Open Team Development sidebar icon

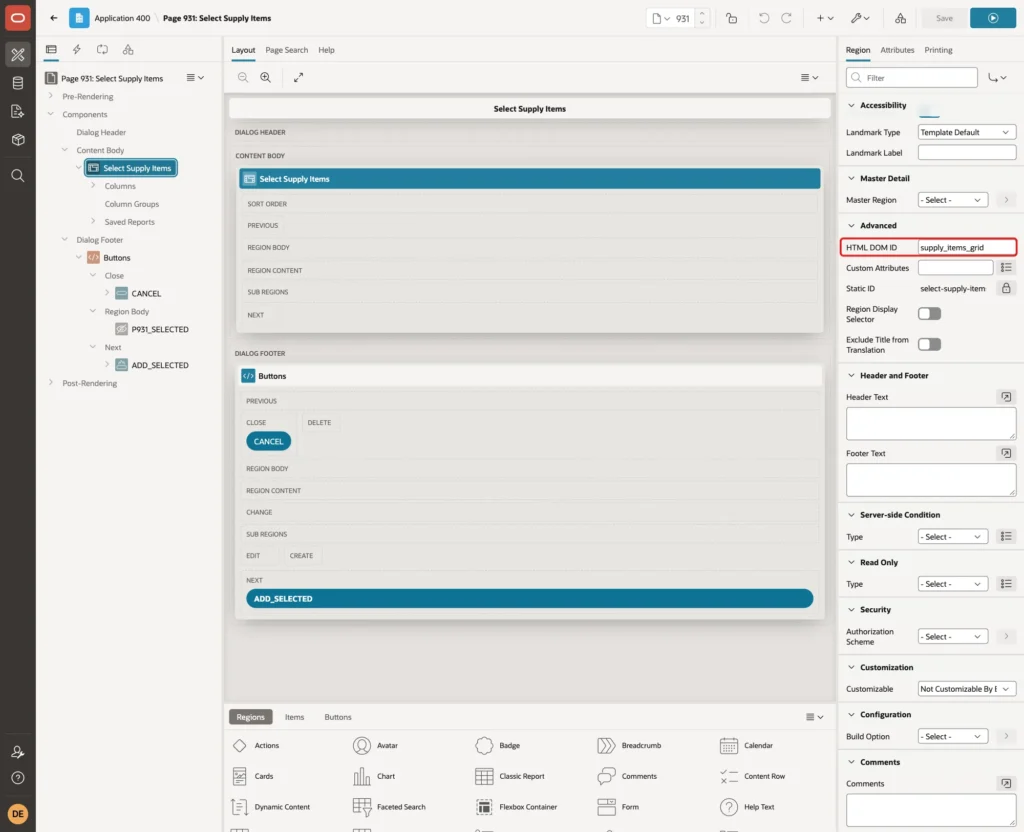[x=18, y=112]
